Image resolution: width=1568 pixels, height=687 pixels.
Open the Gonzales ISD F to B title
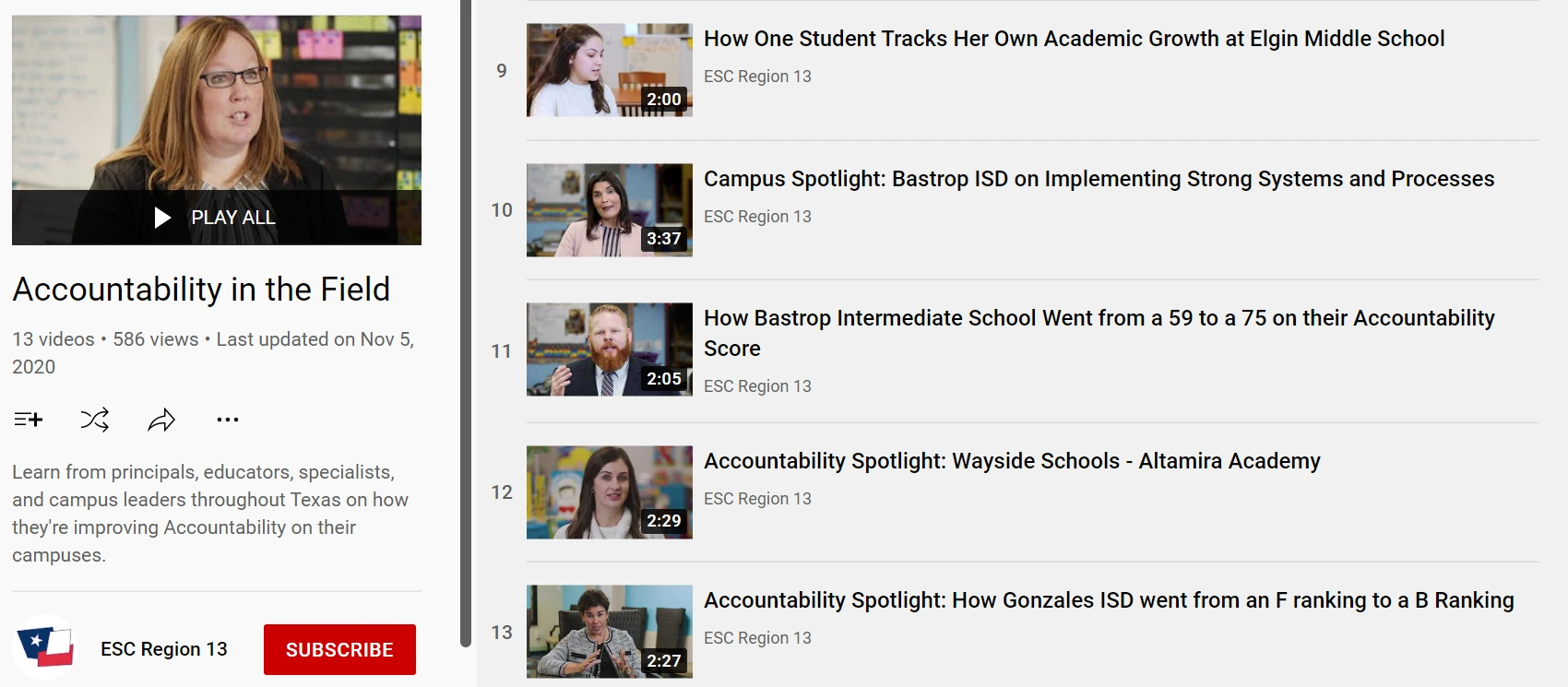1109,600
